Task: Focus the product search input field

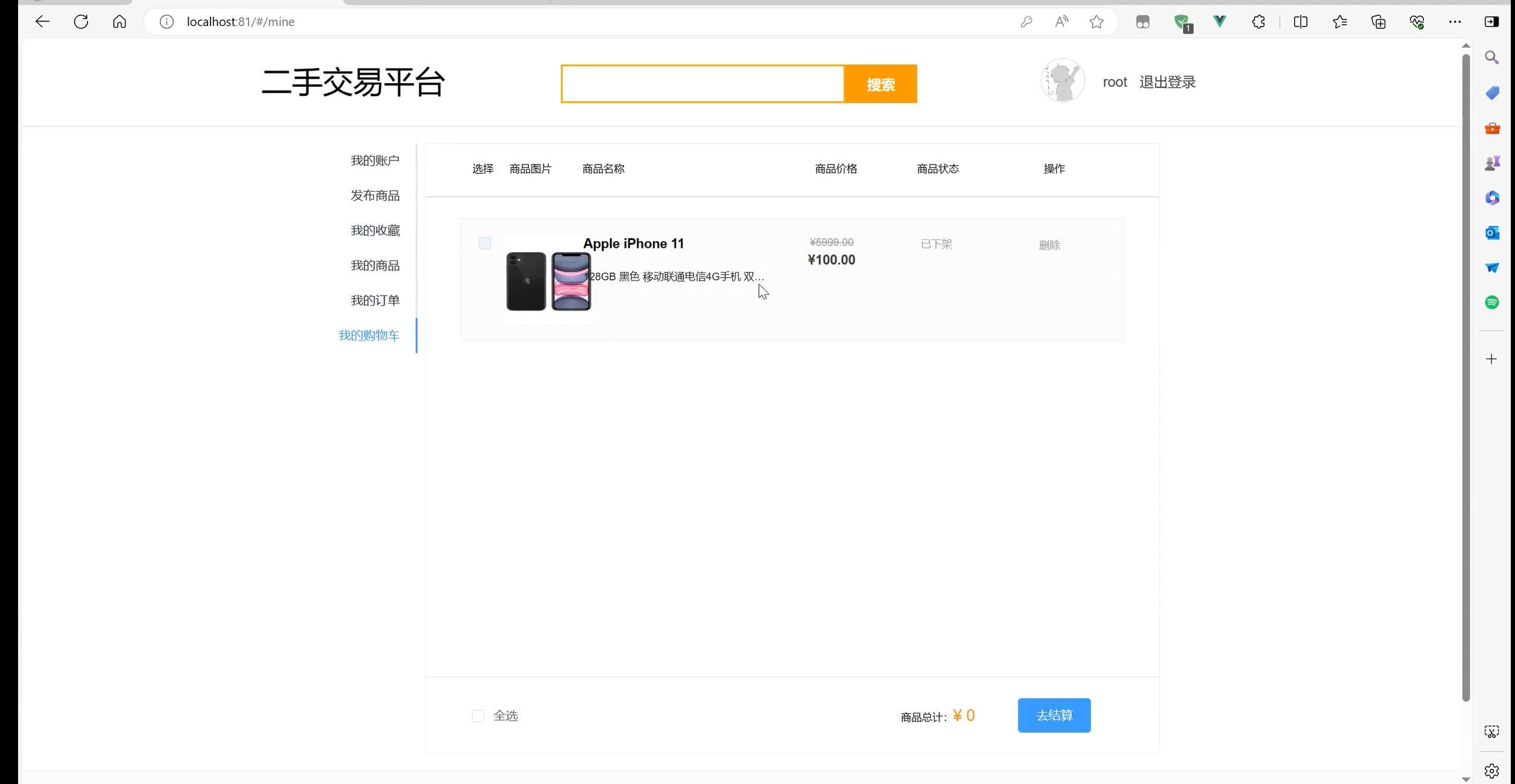Action: tap(703, 84)
